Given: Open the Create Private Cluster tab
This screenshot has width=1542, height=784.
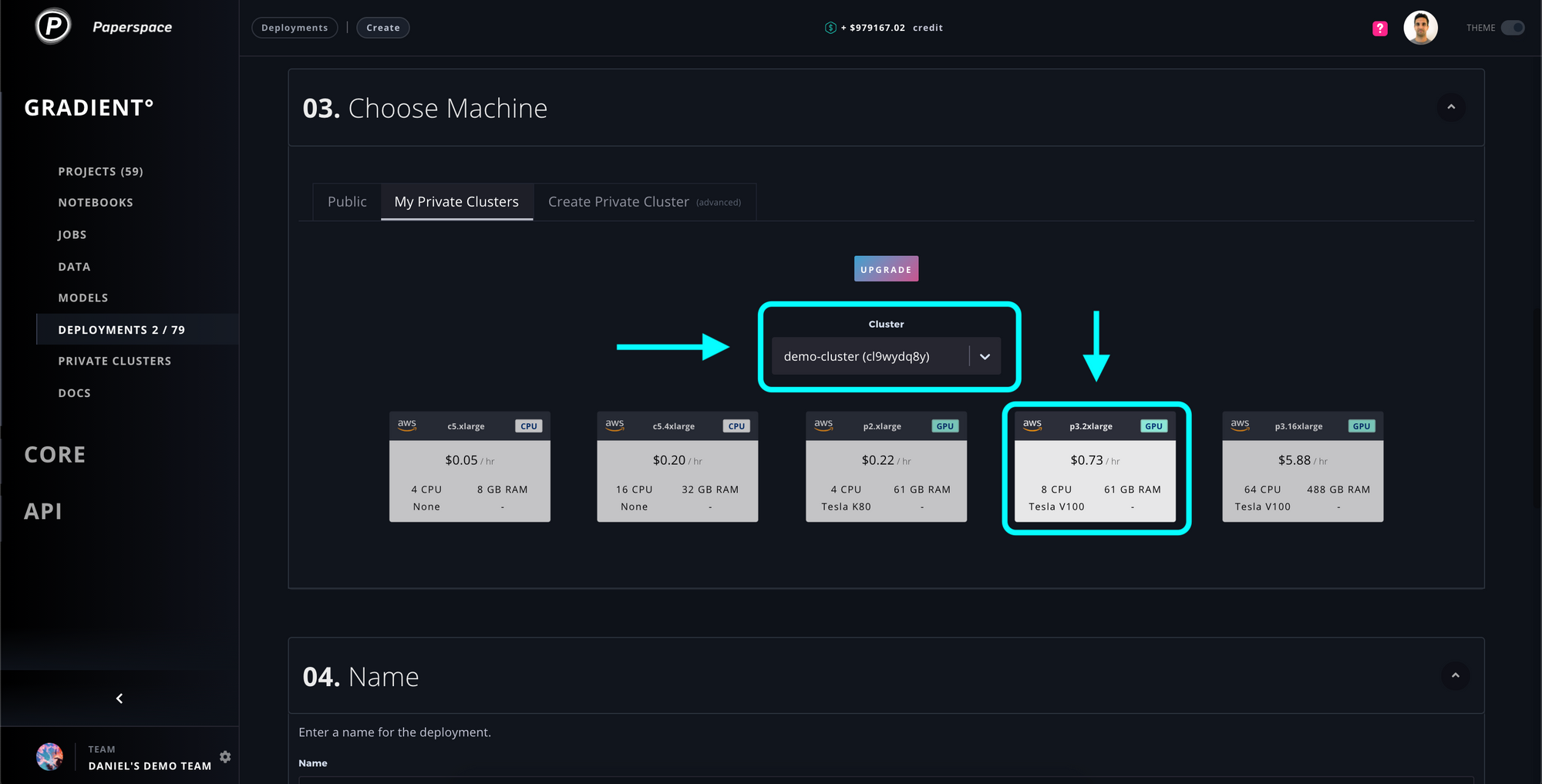Looking at the screenshot, I should point(645,202).
